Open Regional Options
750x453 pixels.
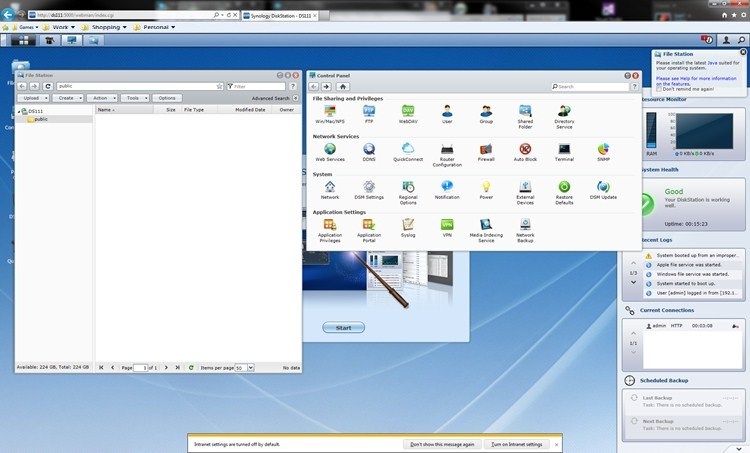tap(408, 192)
